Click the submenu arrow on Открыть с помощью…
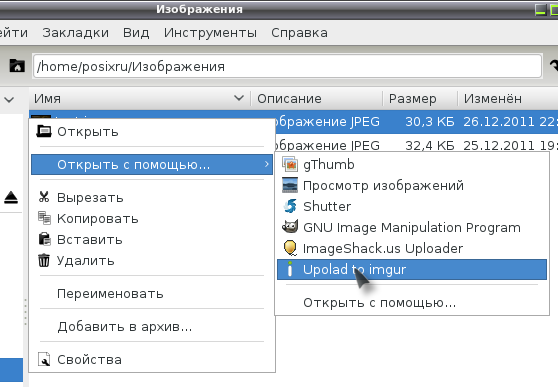The height and width of the screenshot is (387, 558). [266, 164]
